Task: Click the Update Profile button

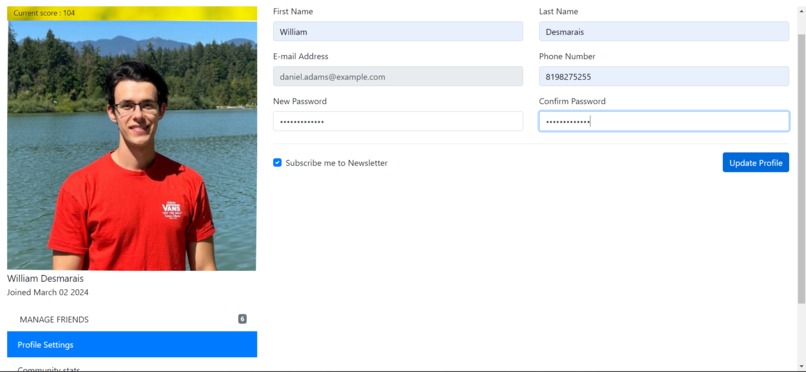Action: pyautogui.click(x=756, y=162)
